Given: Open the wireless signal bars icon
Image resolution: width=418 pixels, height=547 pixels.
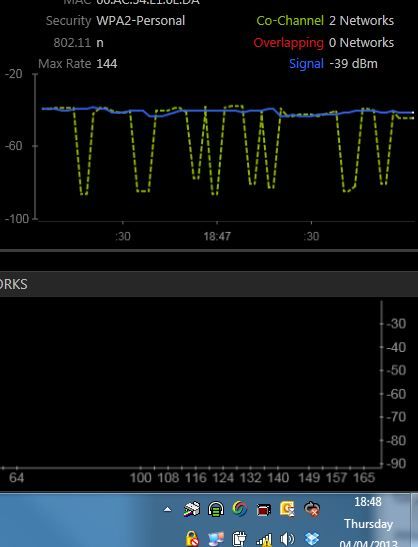Looking at the screenshot, I should click(x=264, y=540).
